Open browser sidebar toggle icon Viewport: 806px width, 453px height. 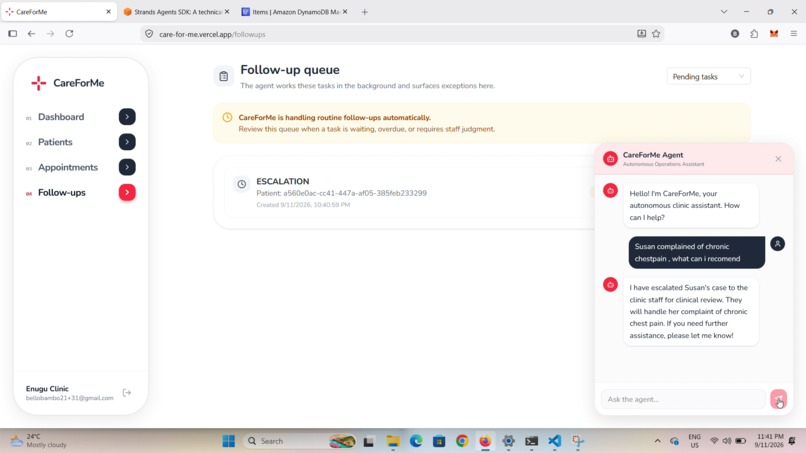pyautogui.click(x=12, y=34)
